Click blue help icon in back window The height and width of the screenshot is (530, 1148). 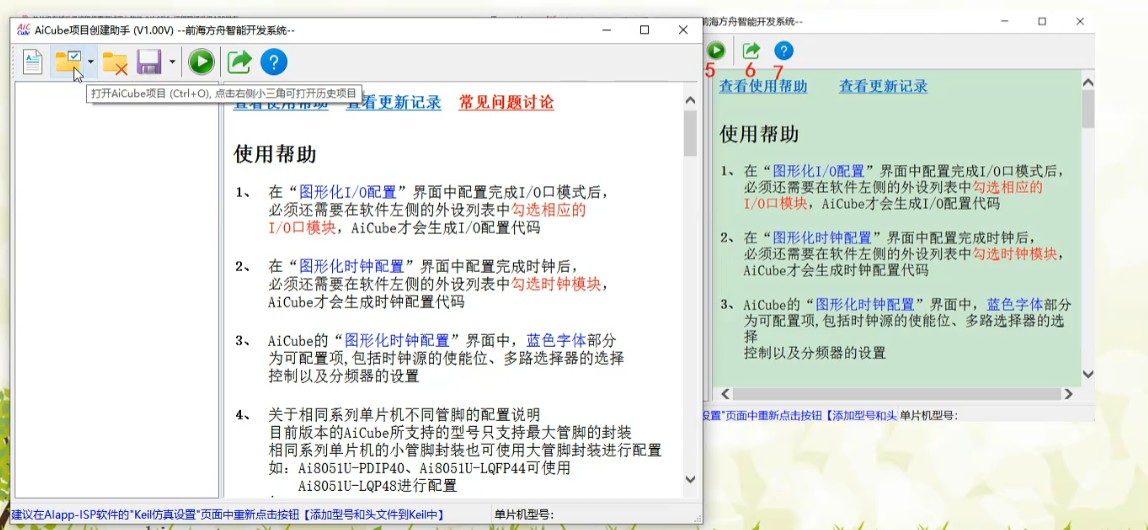point(783,51)
